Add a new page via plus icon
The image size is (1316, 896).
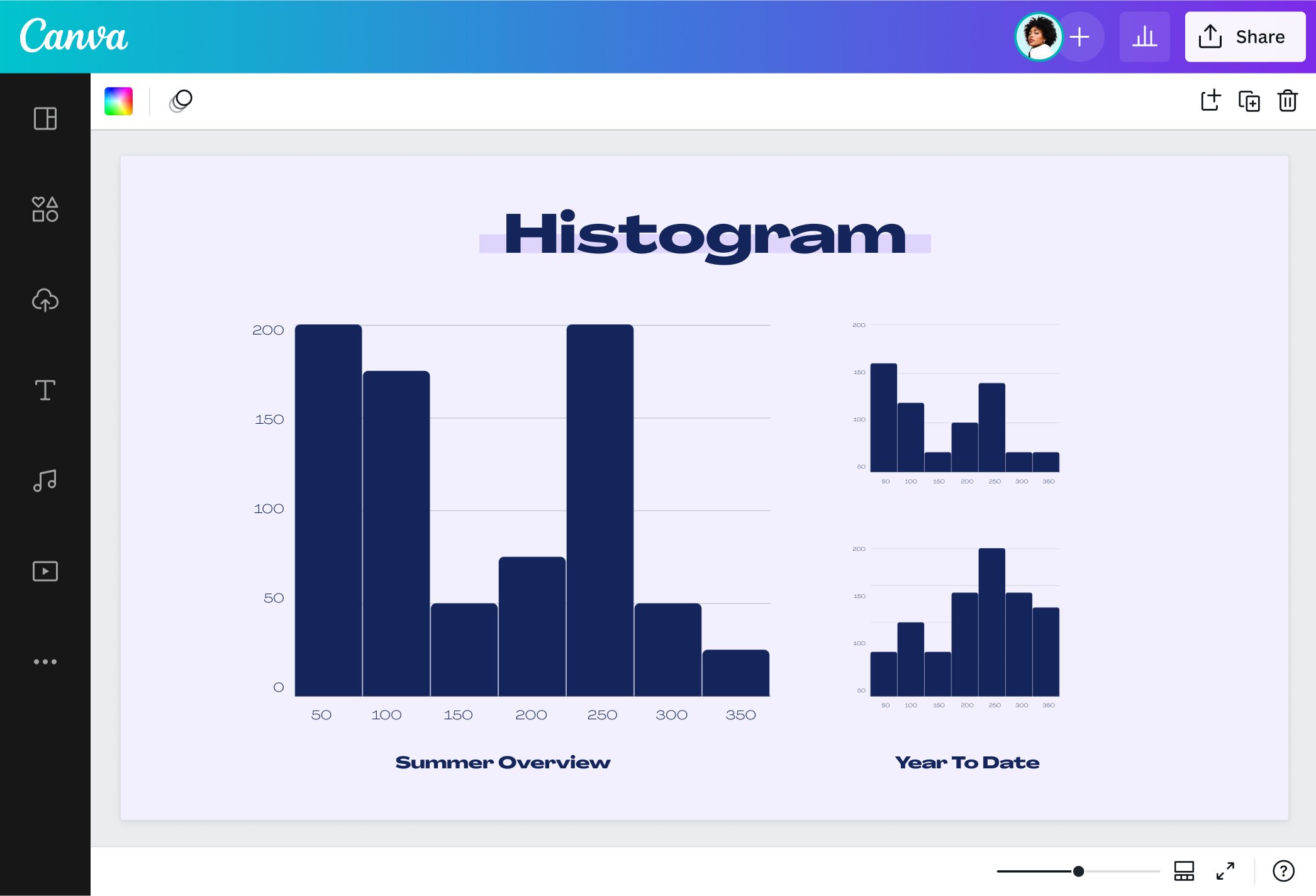[1210, 101]
